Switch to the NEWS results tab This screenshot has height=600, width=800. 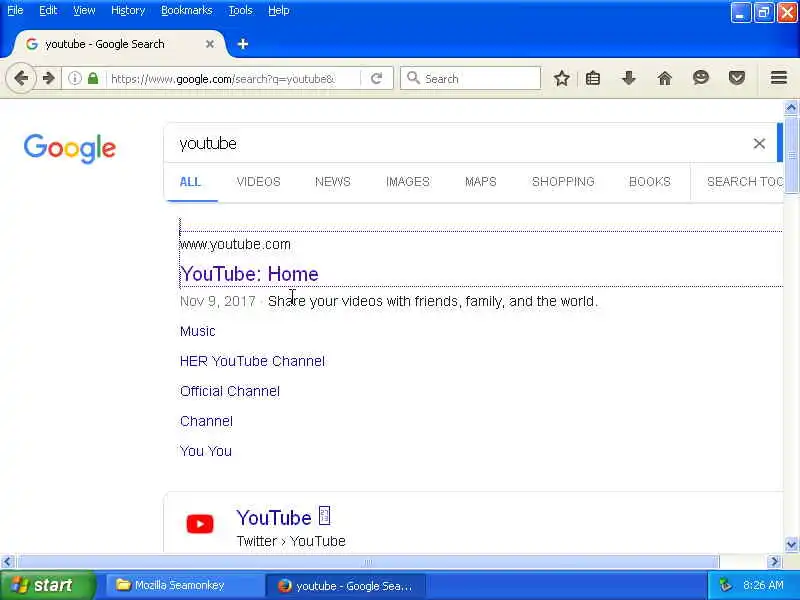click(333, 182)
